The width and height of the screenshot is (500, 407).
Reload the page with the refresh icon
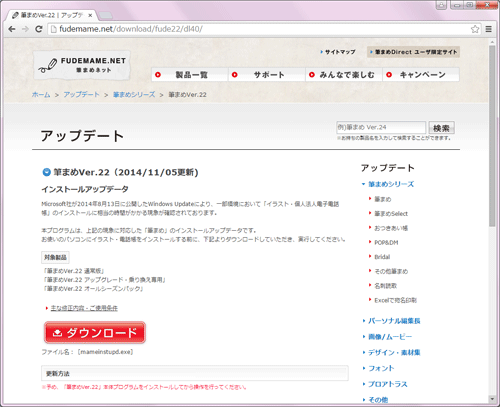click(39, 29)
